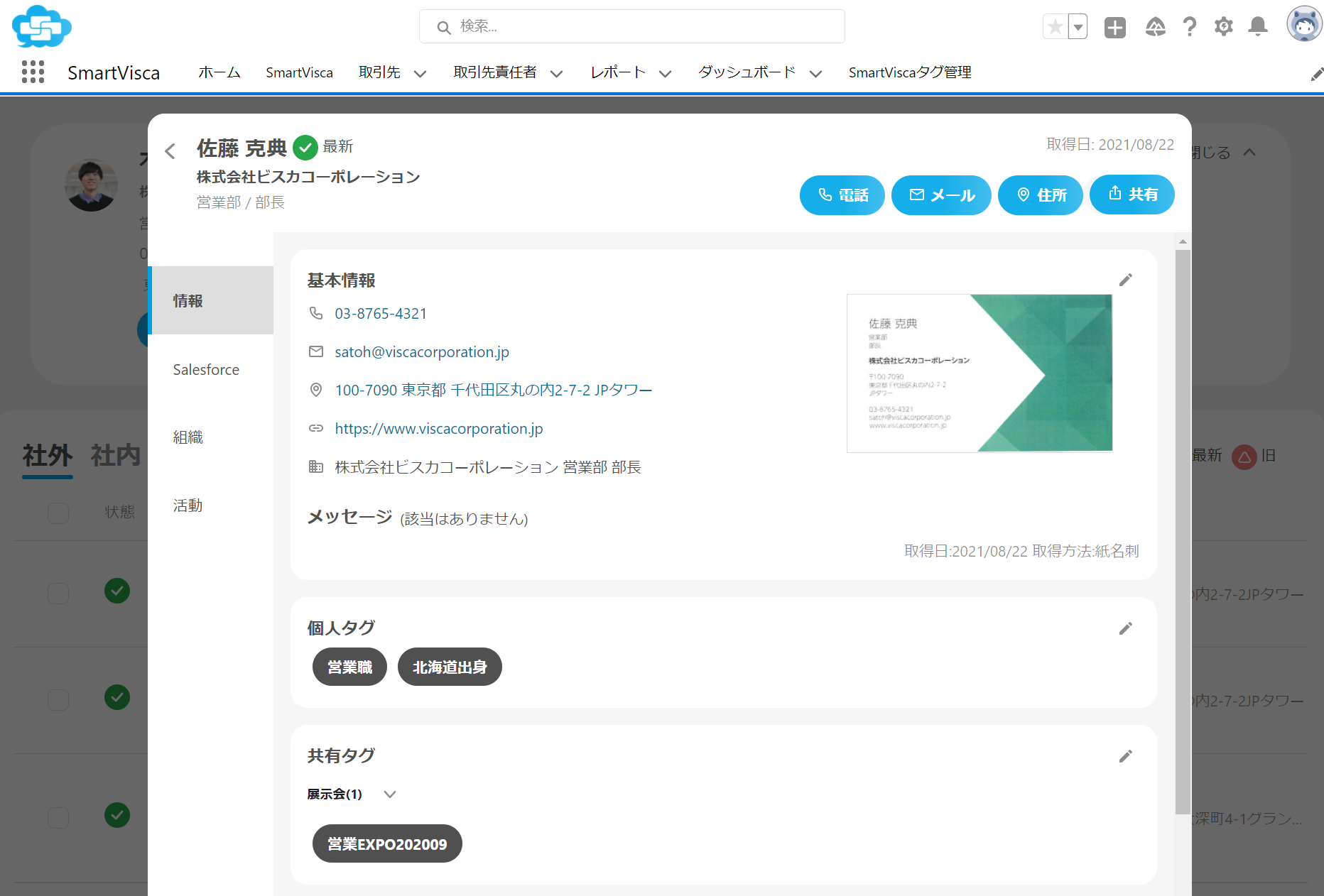Select the 情報 side tab

(x=212, y=300)
